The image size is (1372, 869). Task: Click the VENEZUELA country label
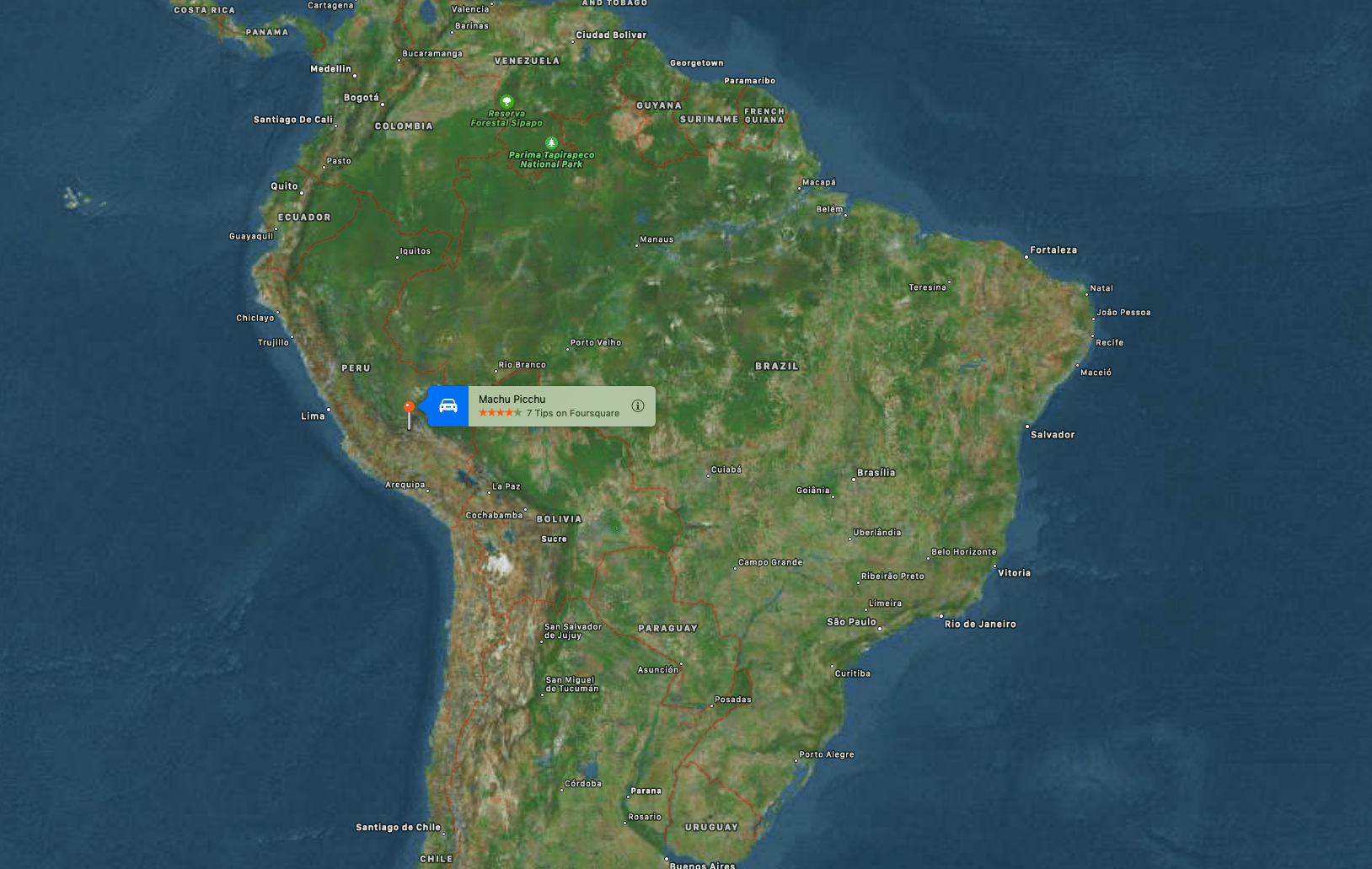tap(527, 62)
